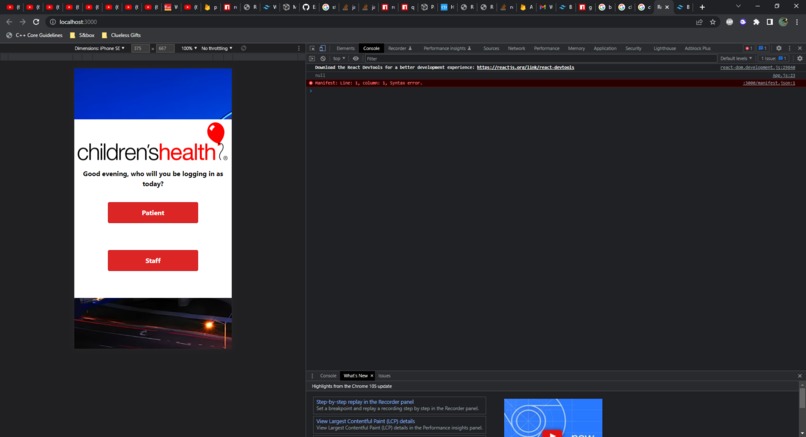Open the manifest.json source link
Screen dimensions: 806x437
pyautogui.click(x=769, y=83)
